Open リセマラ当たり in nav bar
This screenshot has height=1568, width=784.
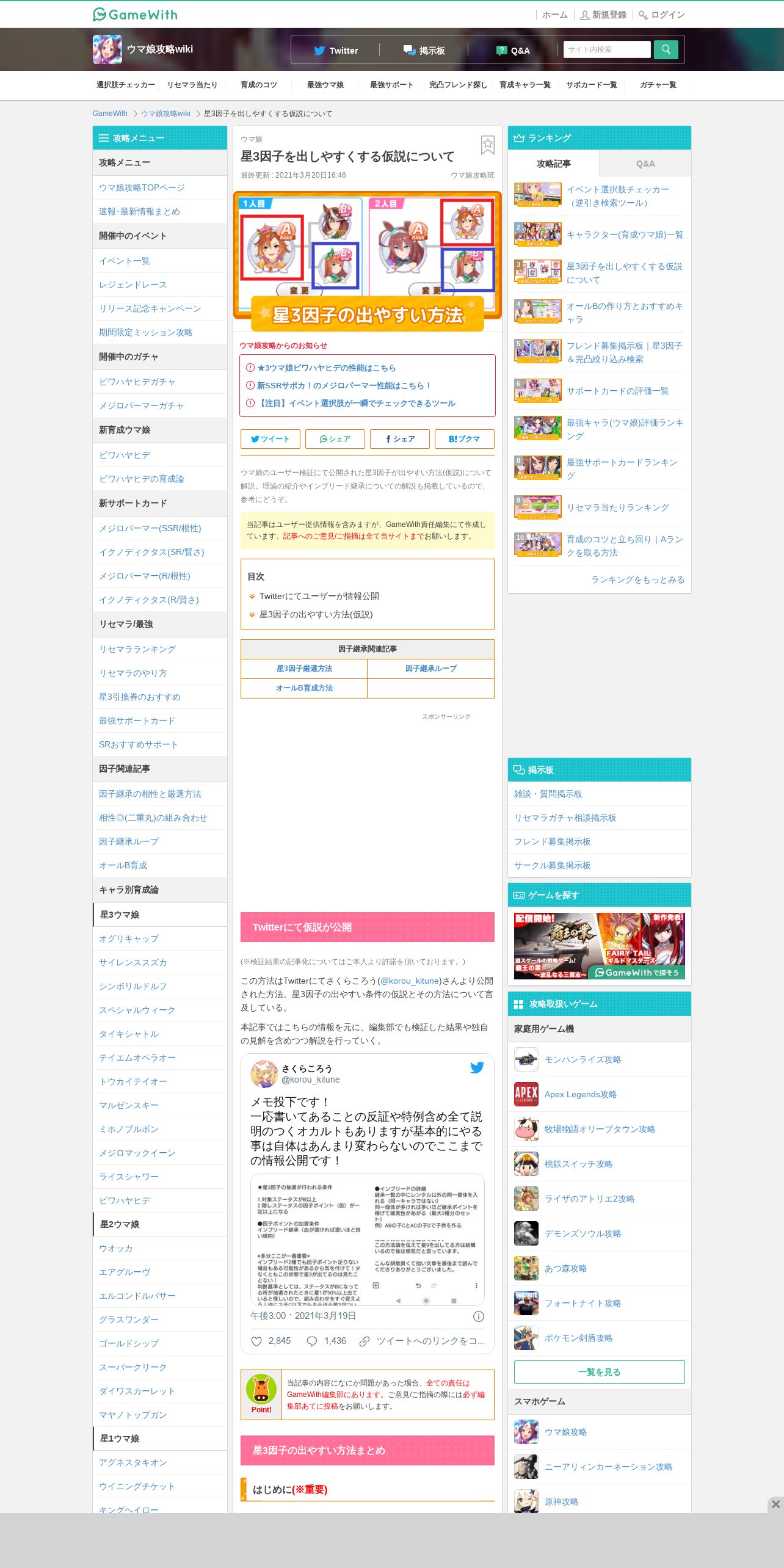[192, 85]
